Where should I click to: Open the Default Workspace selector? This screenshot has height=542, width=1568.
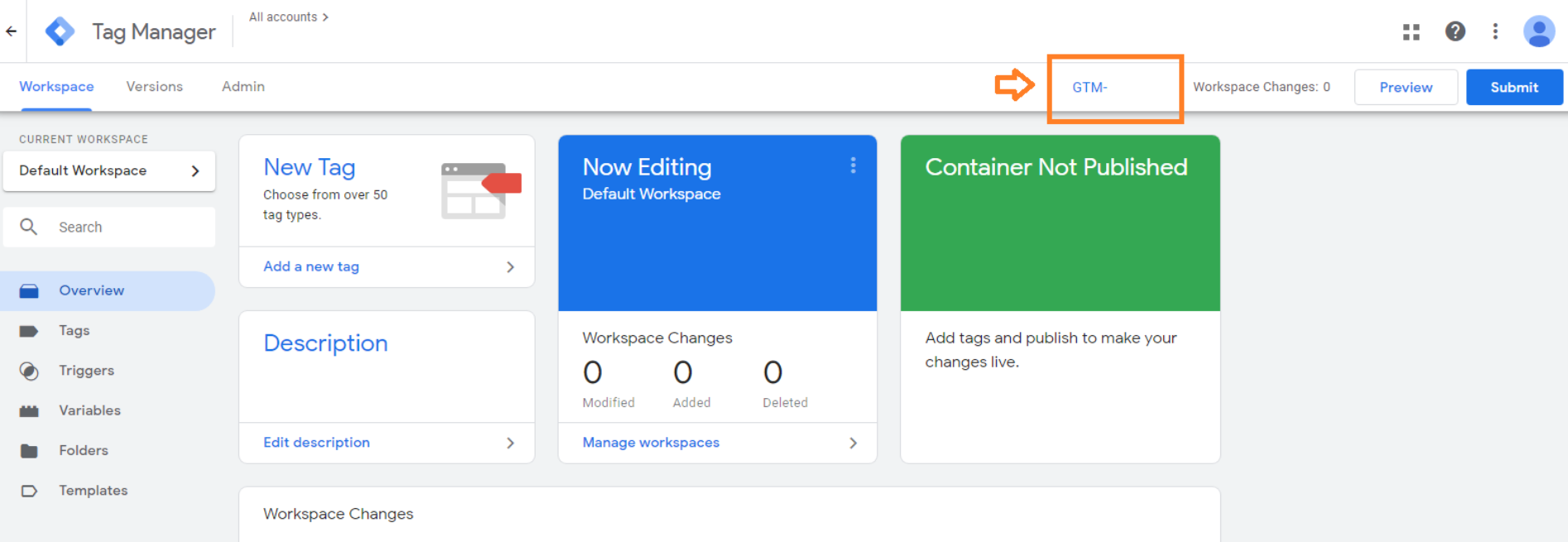point(109,170)
